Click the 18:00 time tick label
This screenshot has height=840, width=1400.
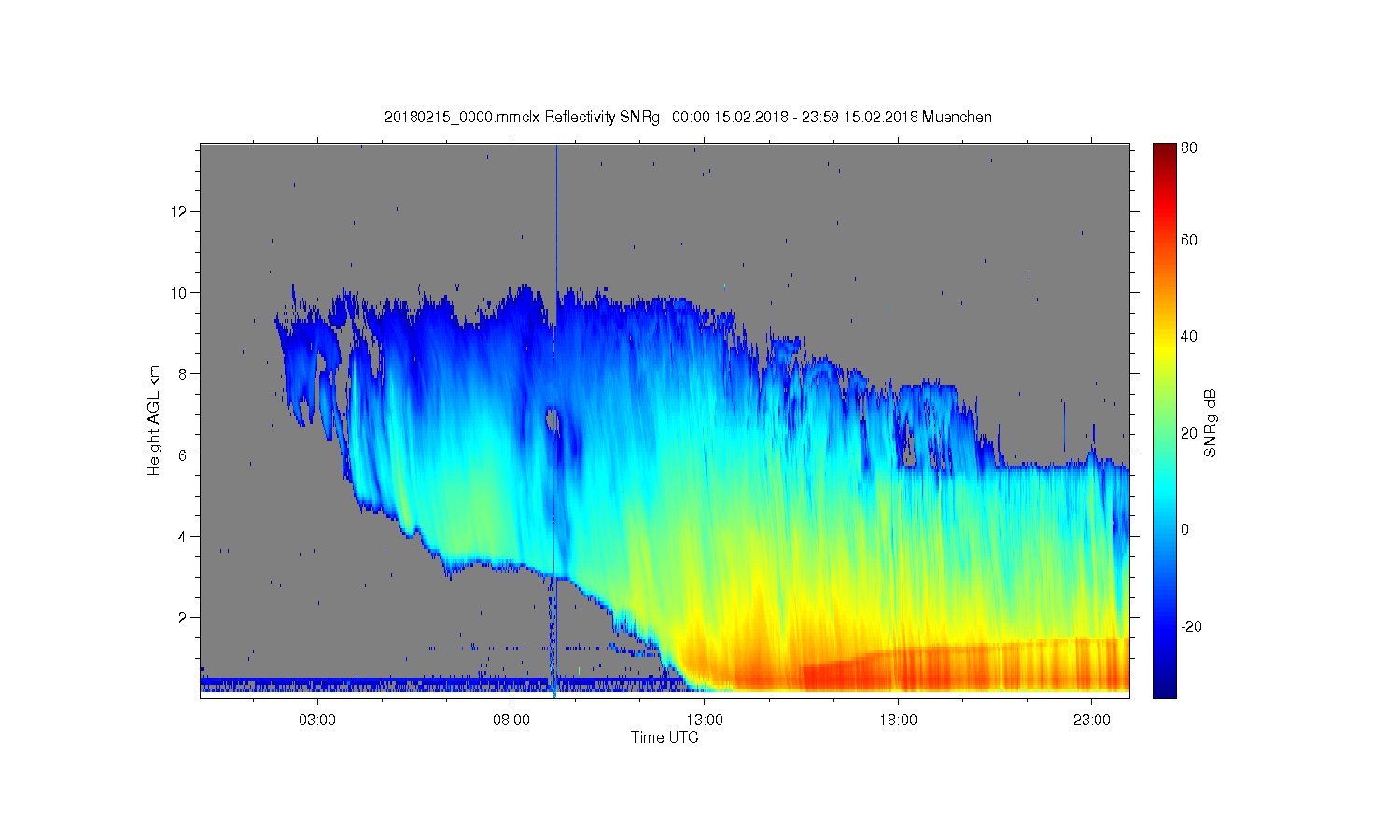pos(899,721)
